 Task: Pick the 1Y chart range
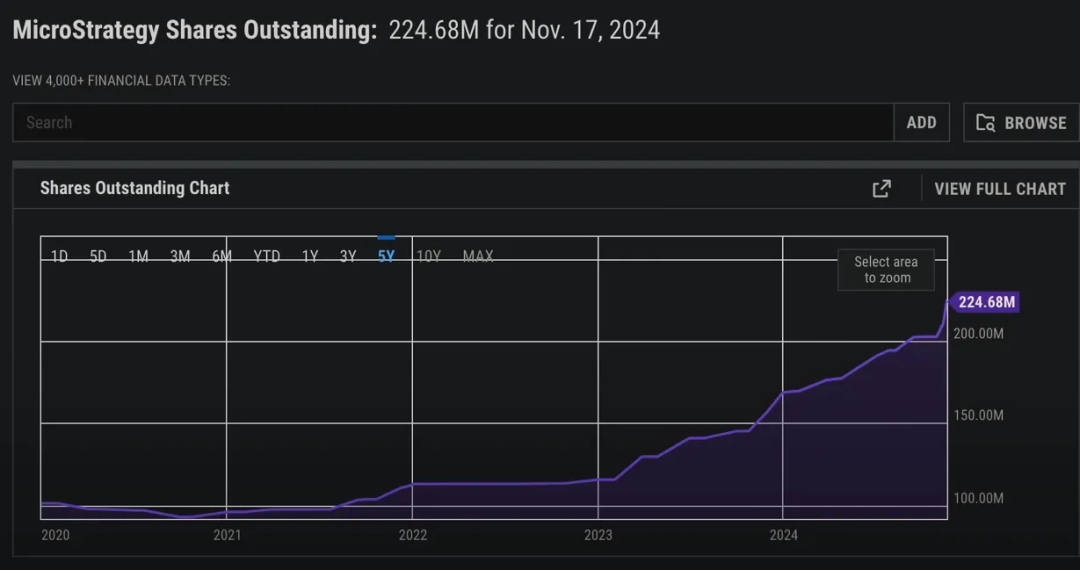point(310,257)
